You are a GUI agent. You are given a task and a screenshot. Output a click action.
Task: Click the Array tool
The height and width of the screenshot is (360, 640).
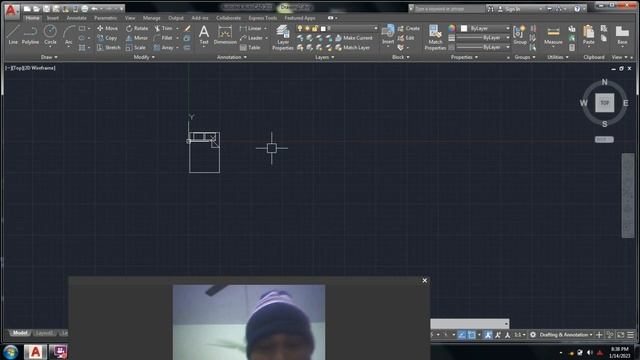(164, 48)
